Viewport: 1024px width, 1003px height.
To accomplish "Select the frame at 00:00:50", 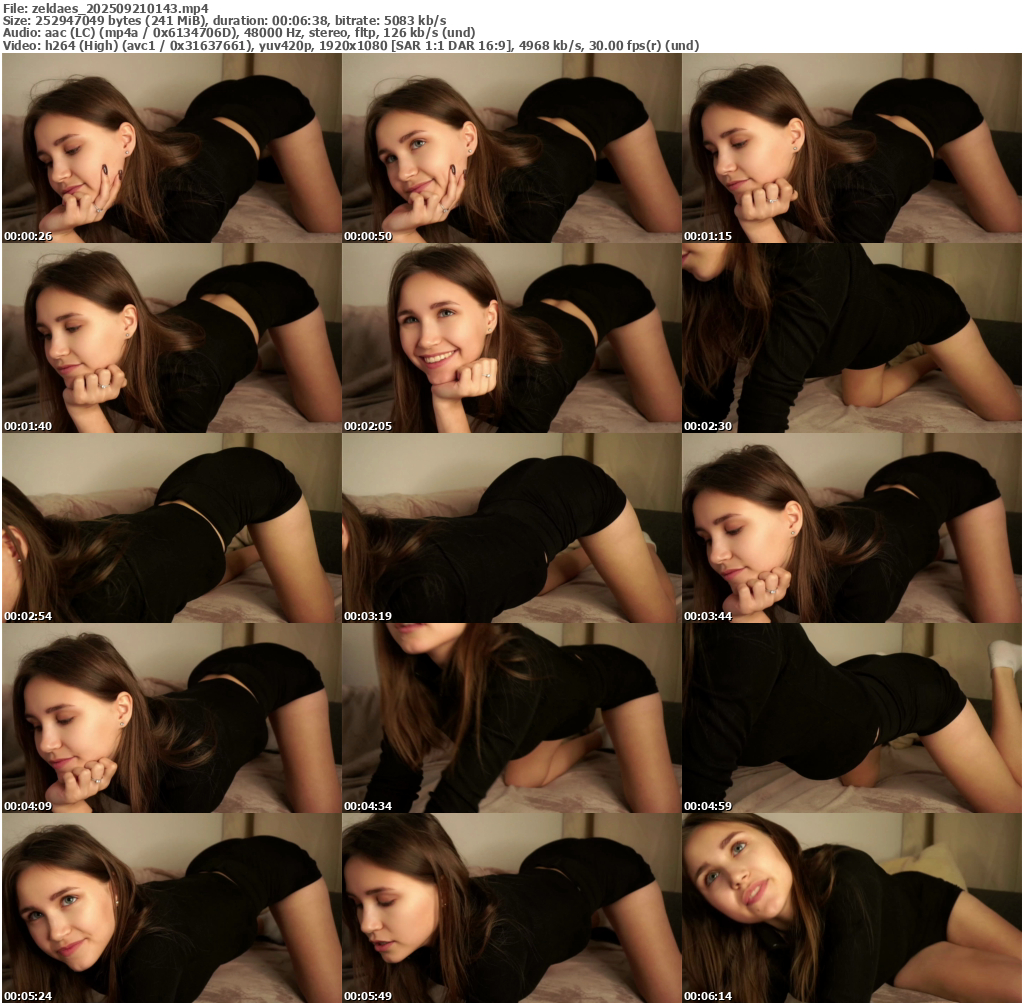I will 511,148.
